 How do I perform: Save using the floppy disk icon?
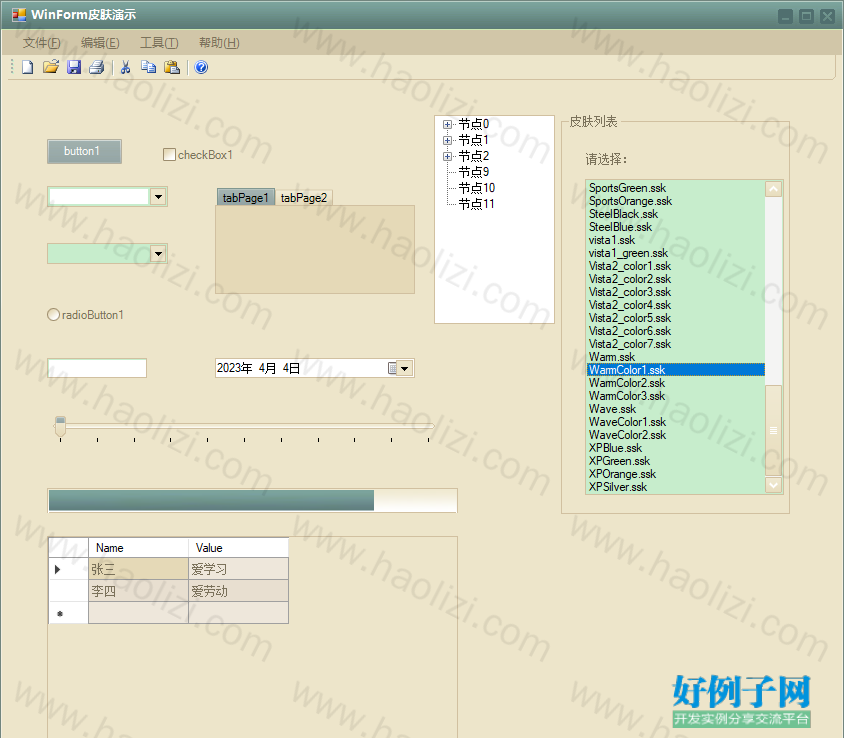coord(74,67)
